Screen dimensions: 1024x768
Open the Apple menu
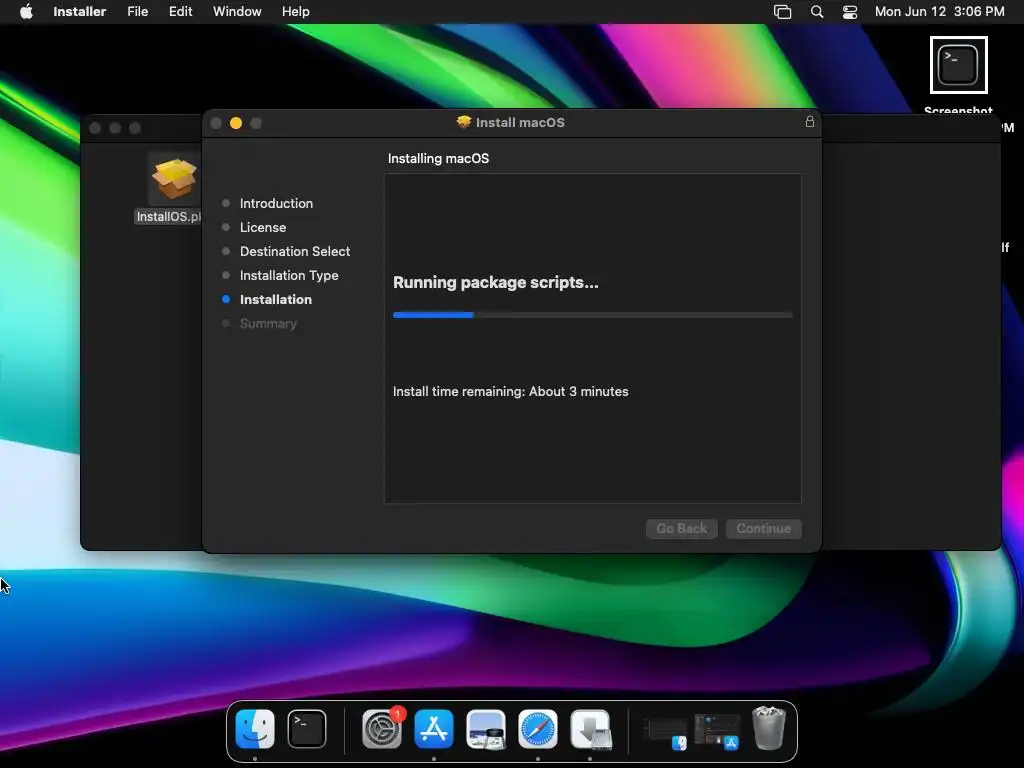tap(26, 12)
